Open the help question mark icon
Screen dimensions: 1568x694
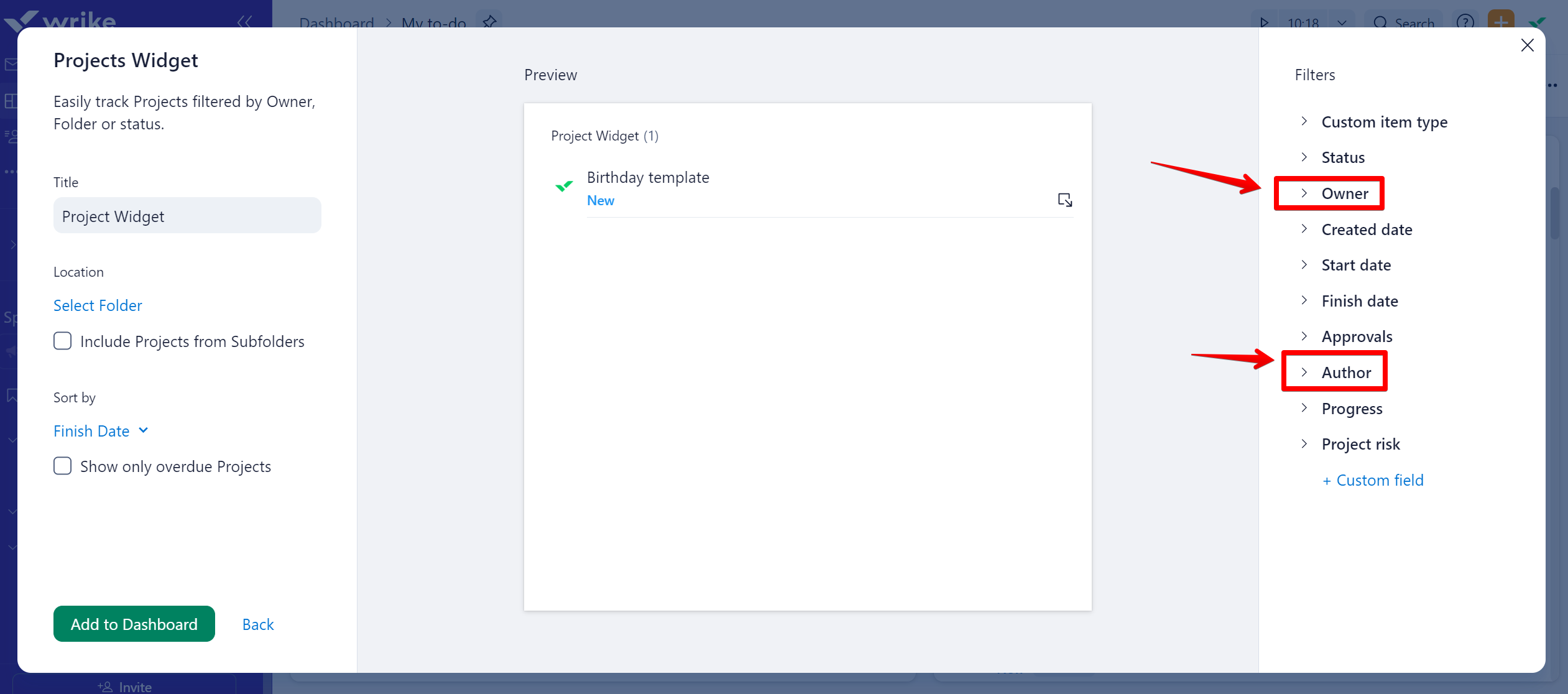(x=1465, y=23)
